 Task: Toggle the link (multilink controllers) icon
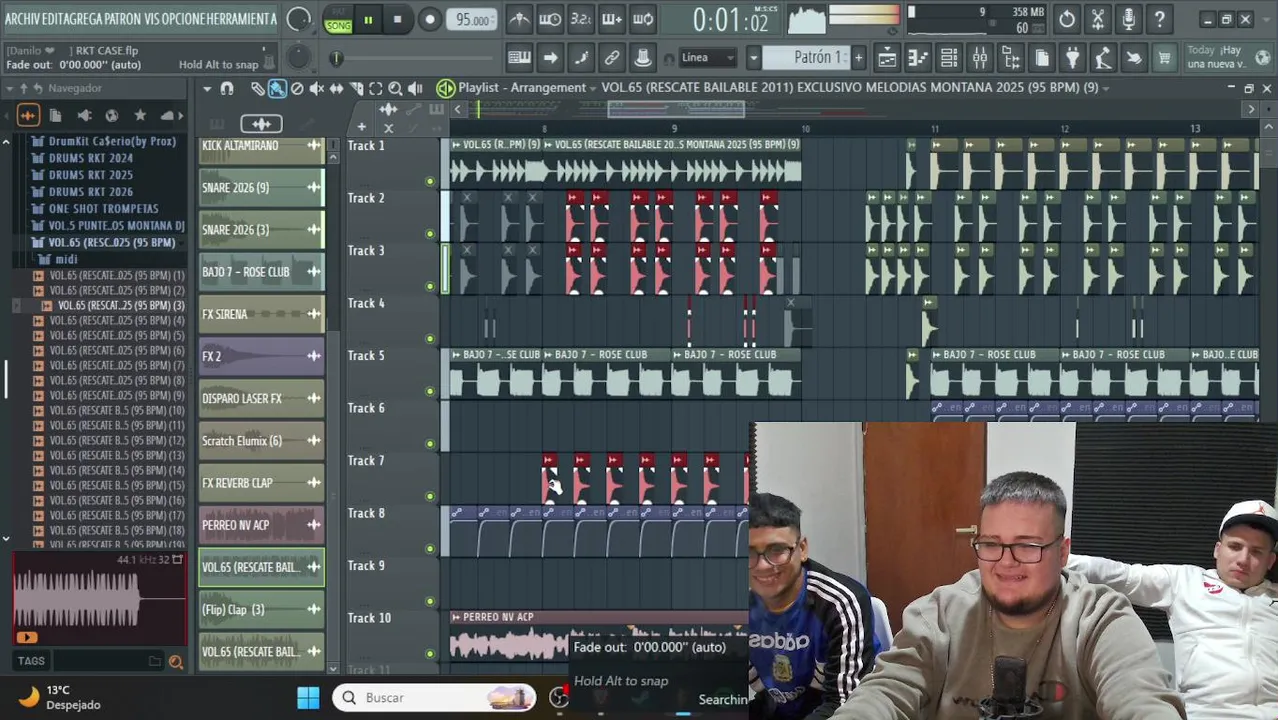tap(612, 58)
